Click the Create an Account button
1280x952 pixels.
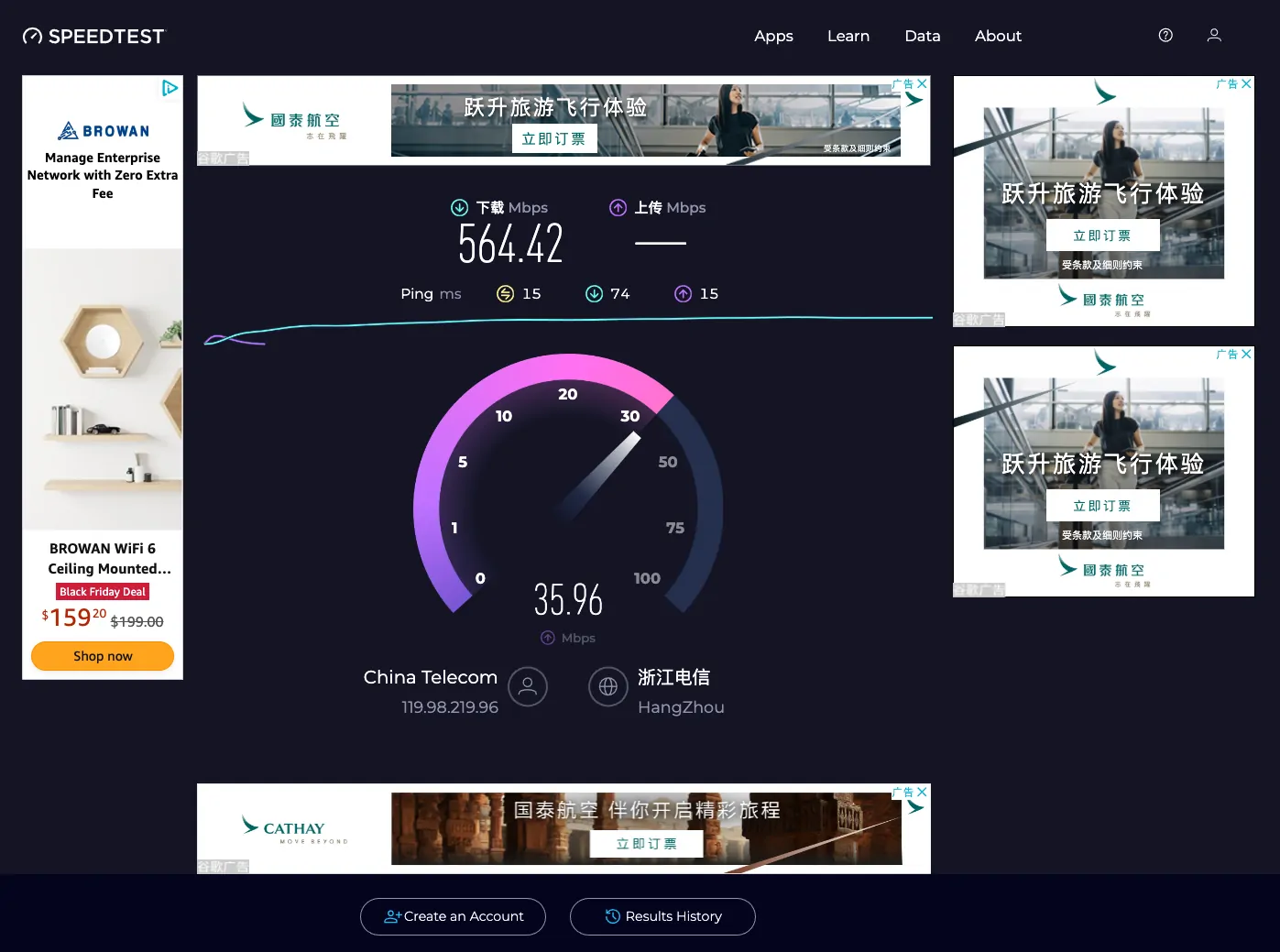453,916
